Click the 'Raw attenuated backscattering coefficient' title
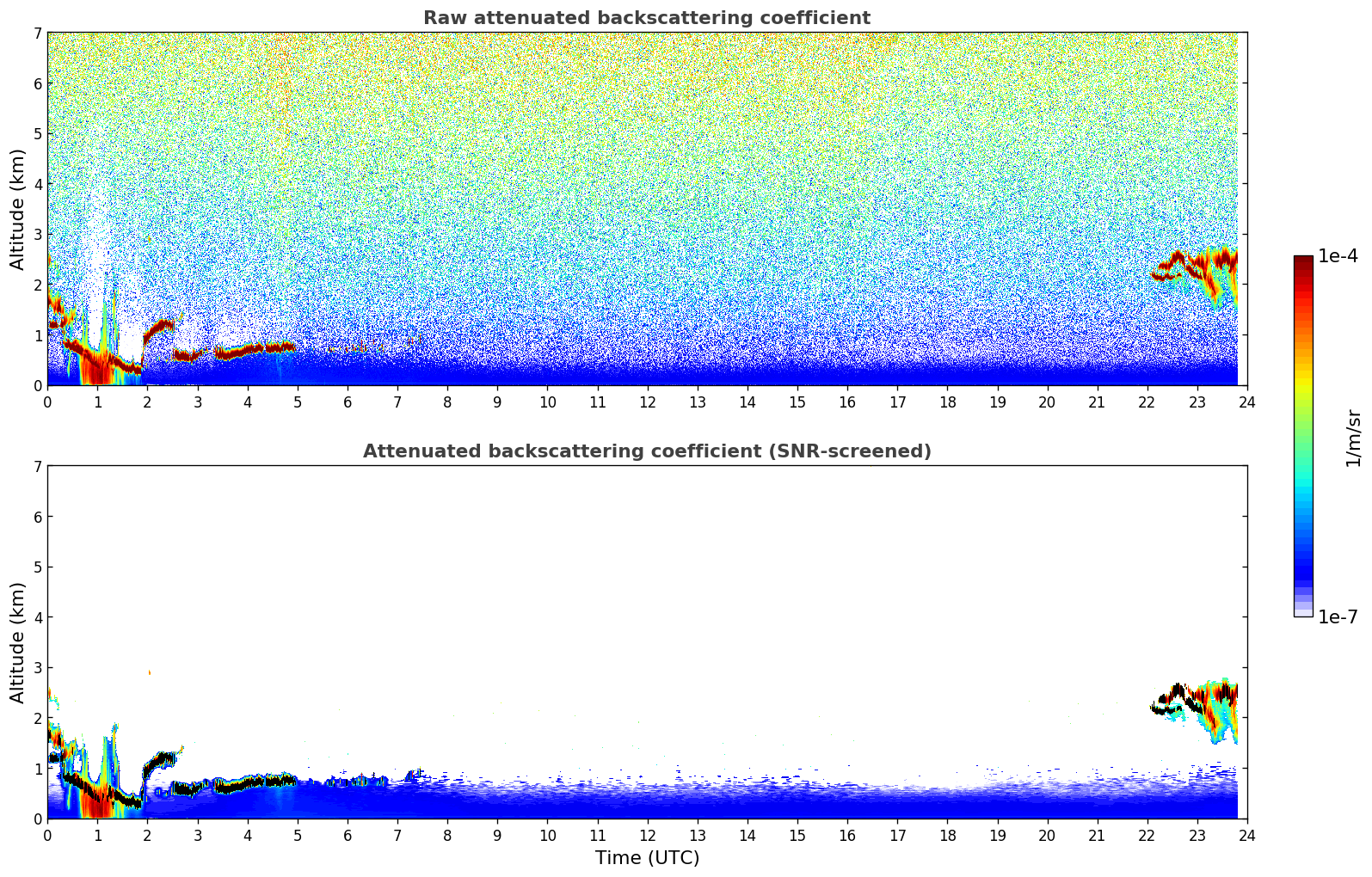This screenshot has height=877, width=1372. [647, 18]
